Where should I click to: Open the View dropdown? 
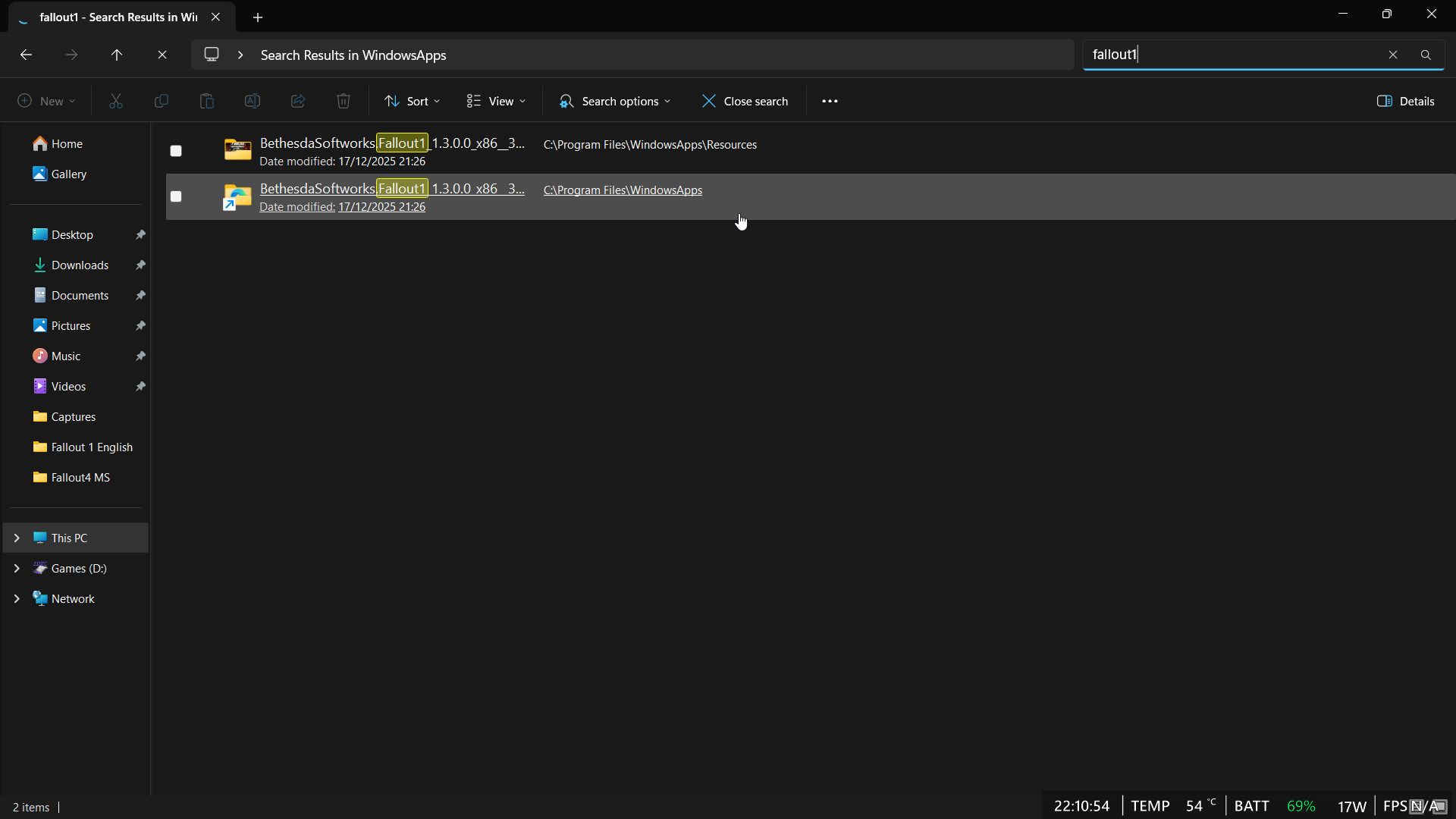pos(496,101)
